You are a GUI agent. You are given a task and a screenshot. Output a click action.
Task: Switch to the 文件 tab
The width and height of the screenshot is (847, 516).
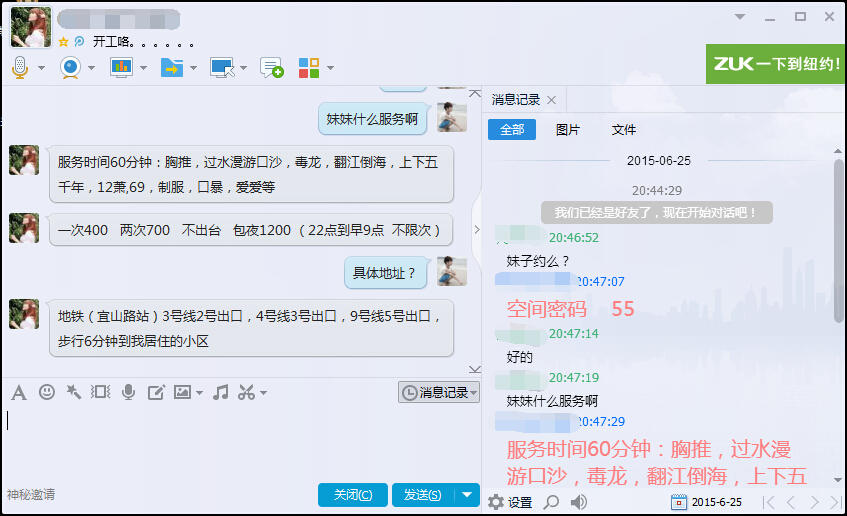pos(624,130)
